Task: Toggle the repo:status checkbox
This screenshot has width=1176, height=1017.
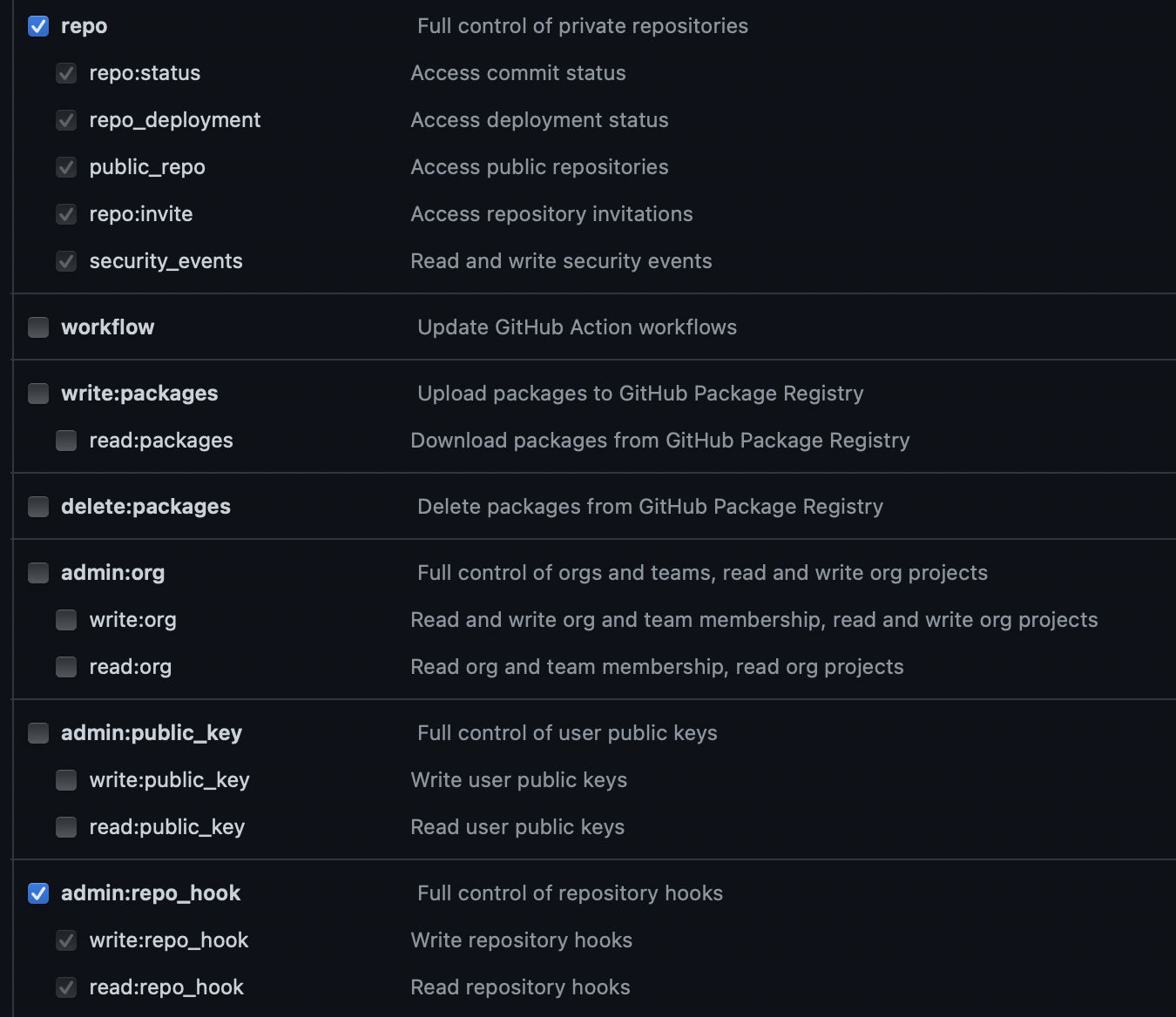Action: (66, 73)
